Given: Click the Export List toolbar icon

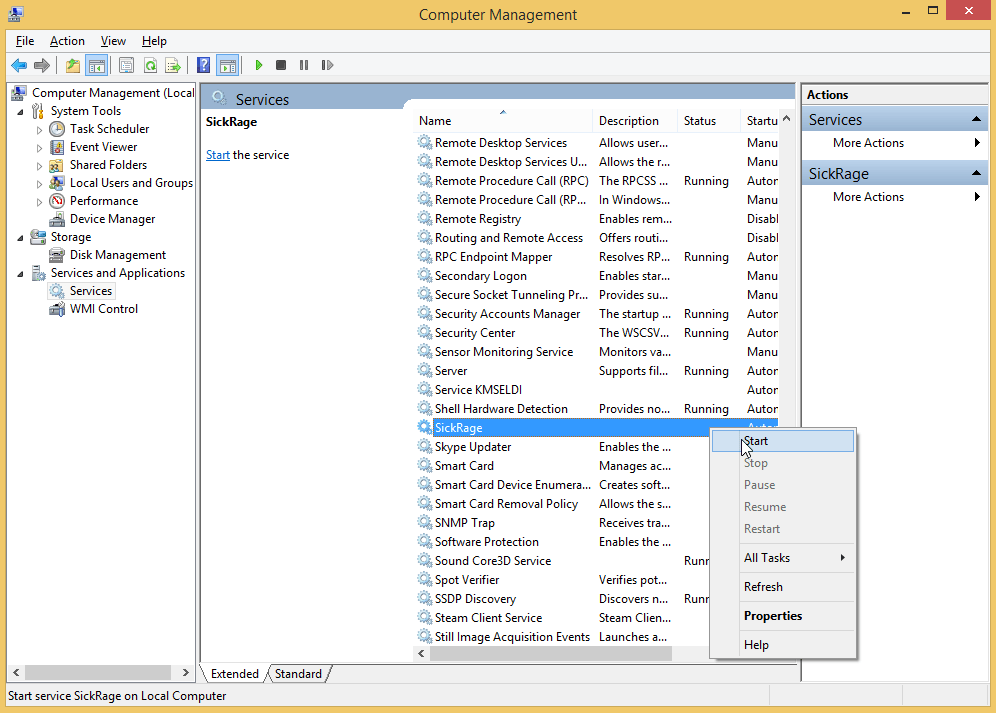Looking at the screenshot, I should click(x=173, y=65).
